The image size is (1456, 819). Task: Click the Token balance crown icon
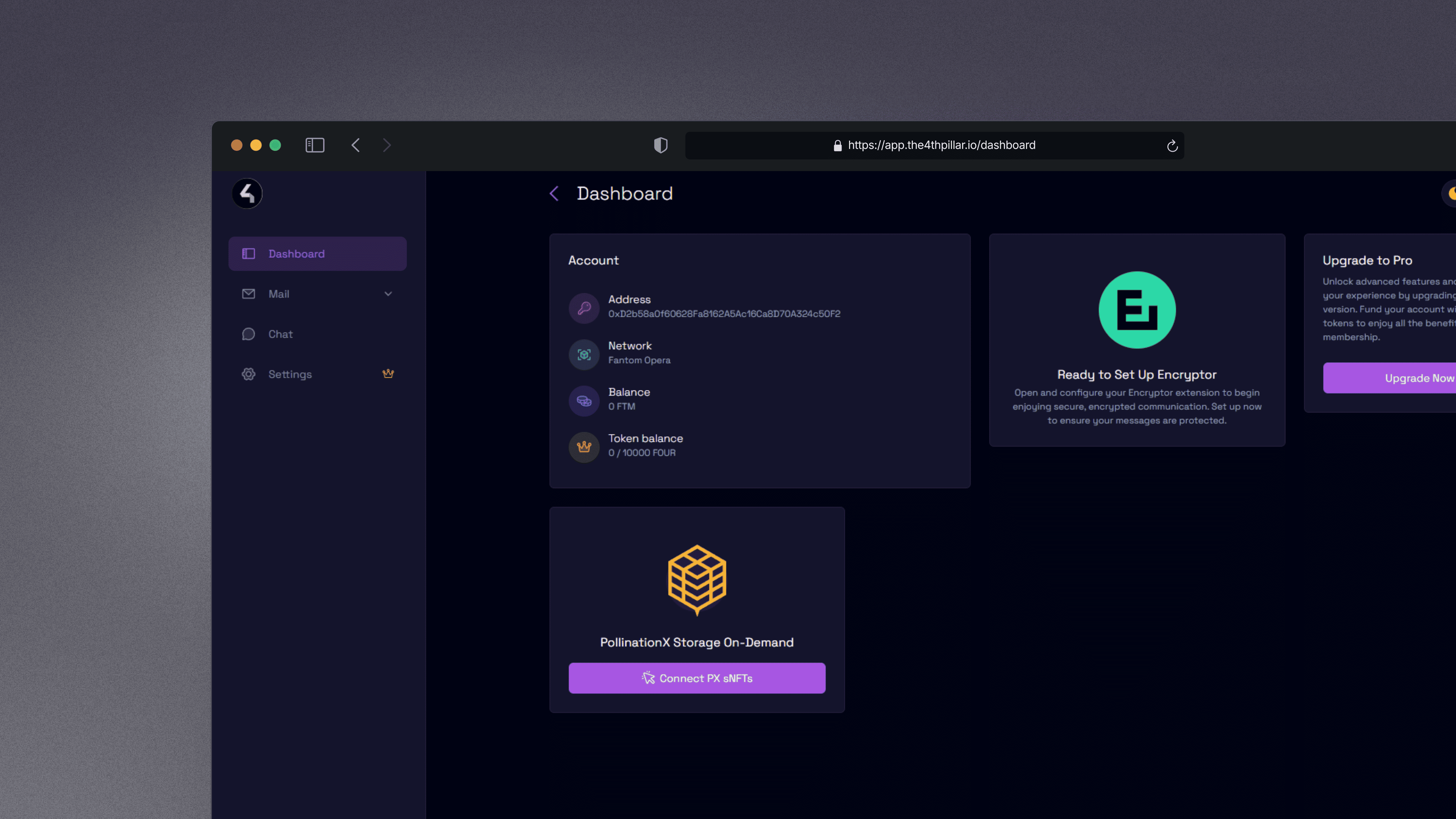click(584, 447)
